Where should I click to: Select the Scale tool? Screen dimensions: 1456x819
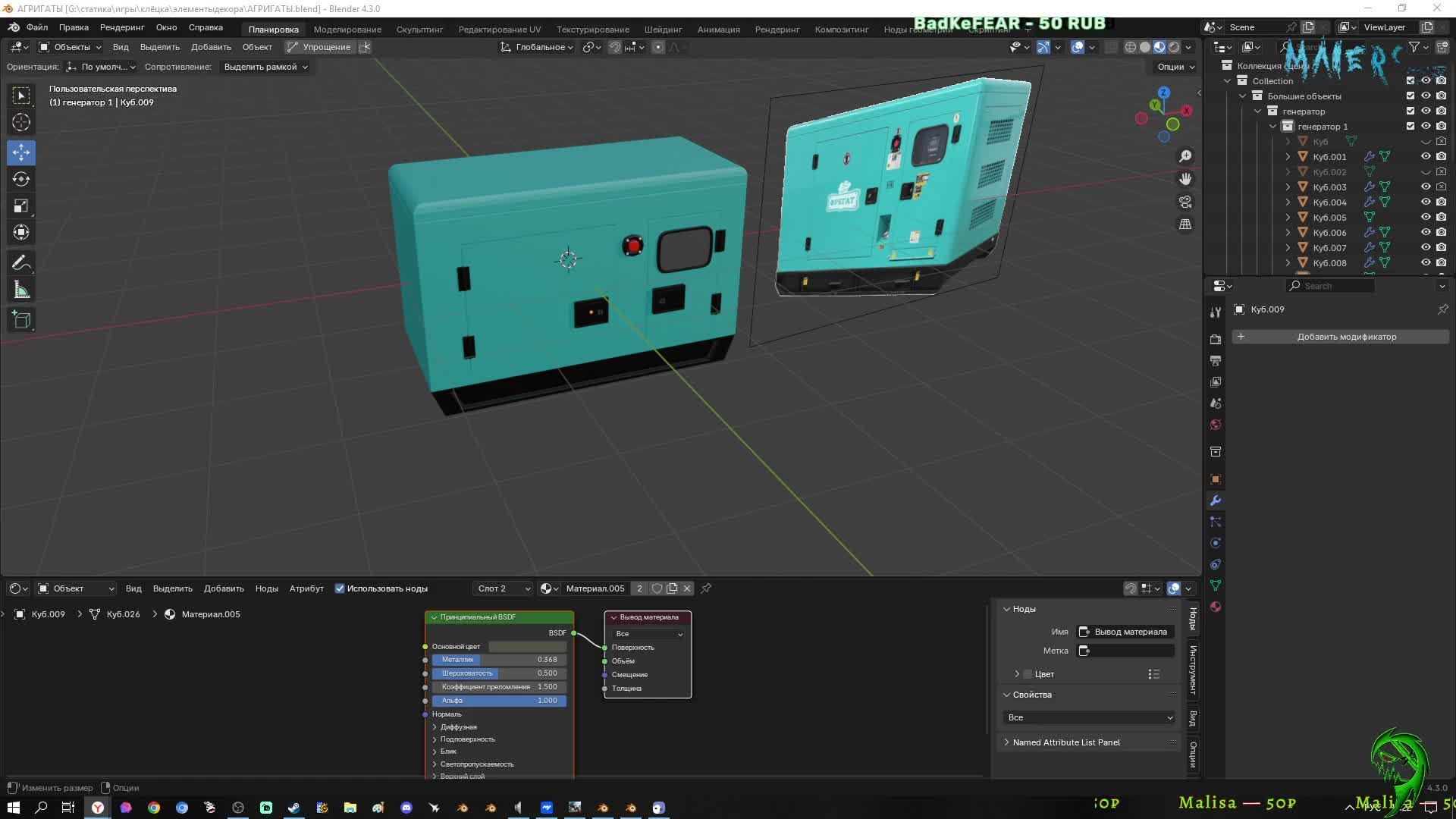(21, 206)
